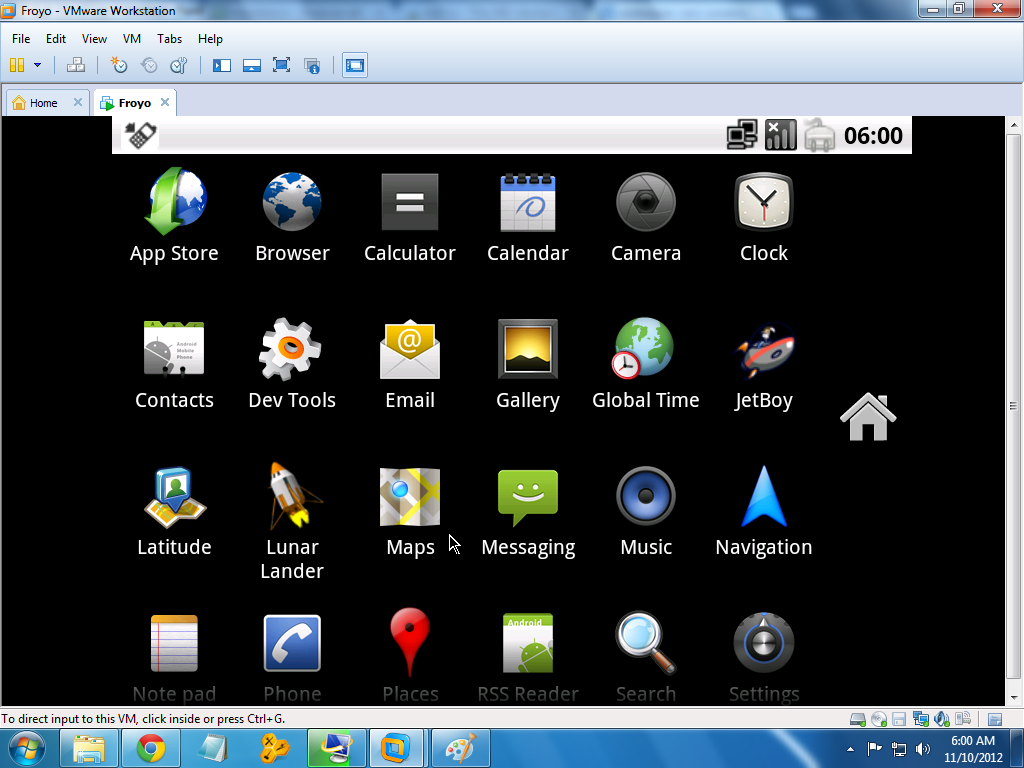This screenshot has width=1024, height=768.
Task: Revert VM to previous snapshot
Action: pyautogui.click(x=149, y=65)
